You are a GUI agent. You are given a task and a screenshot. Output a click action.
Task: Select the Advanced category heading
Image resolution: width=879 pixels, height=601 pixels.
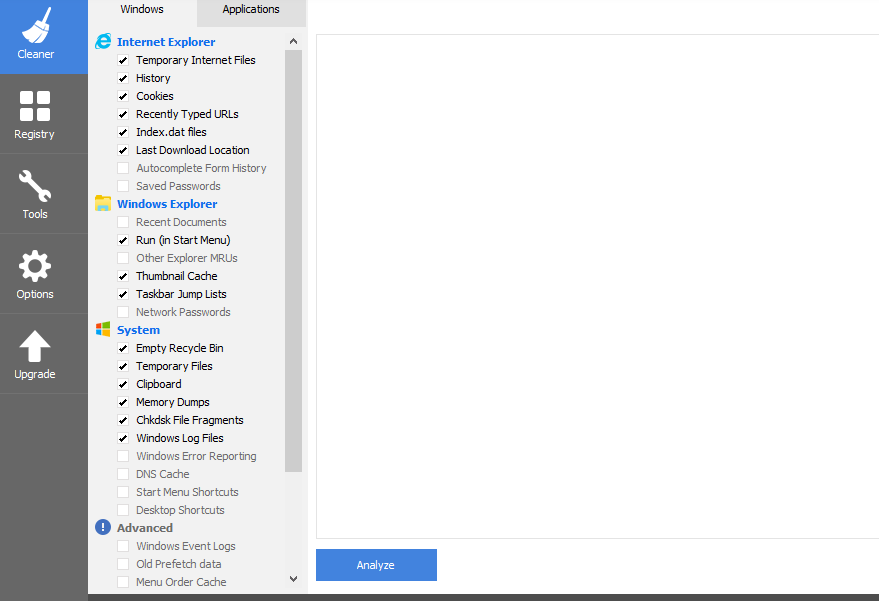point(145,528)
